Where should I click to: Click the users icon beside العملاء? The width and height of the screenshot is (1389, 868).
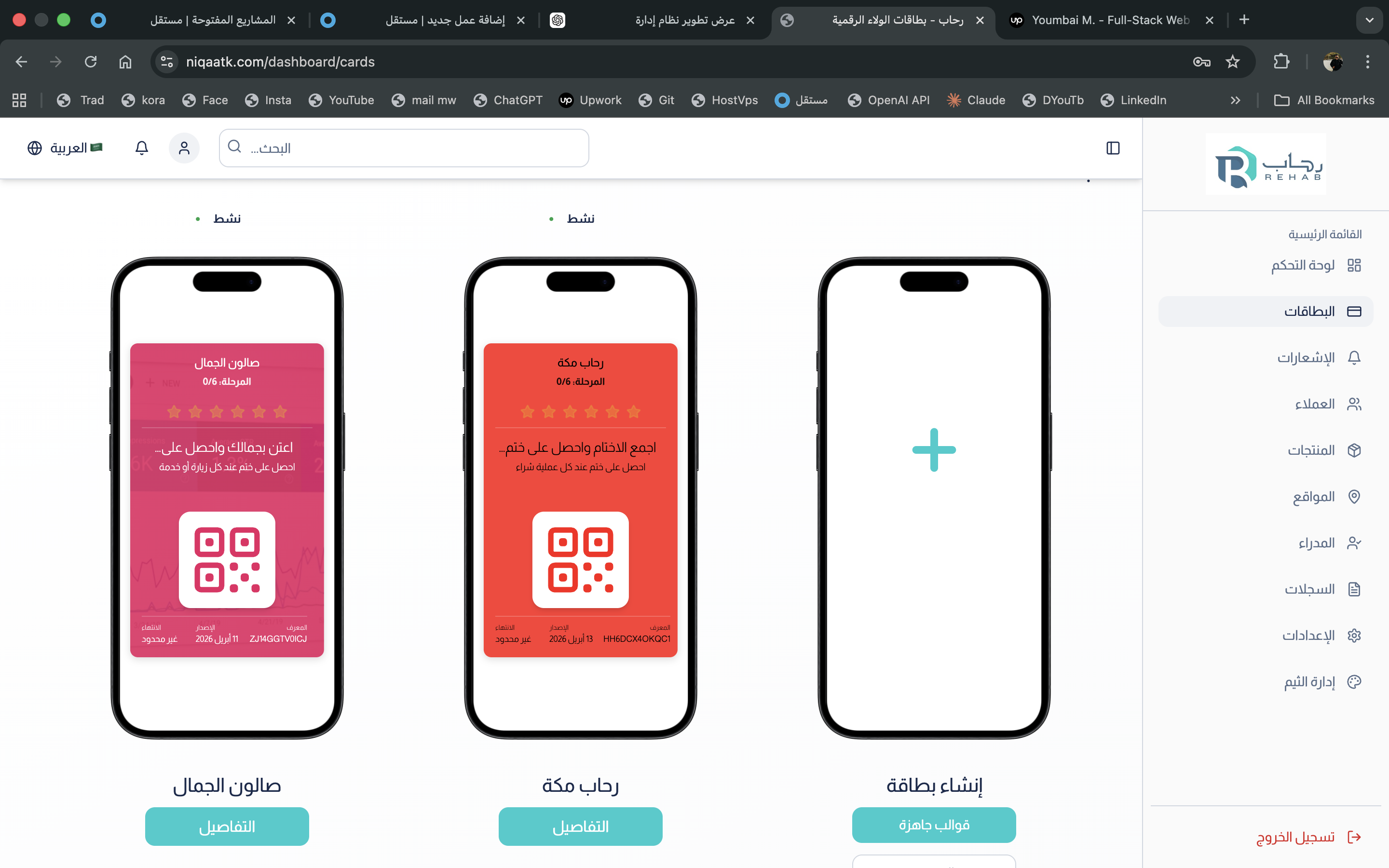1354,404
